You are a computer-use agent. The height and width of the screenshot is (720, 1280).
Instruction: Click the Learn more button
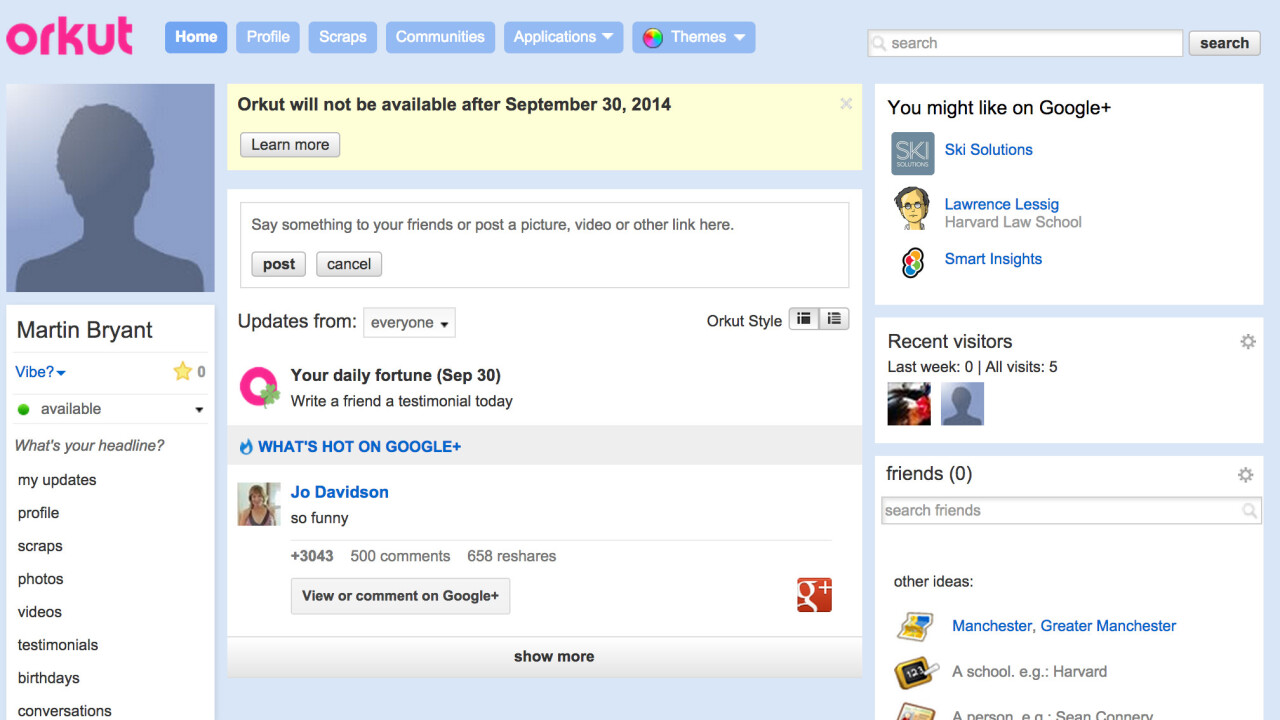[290, 145]
